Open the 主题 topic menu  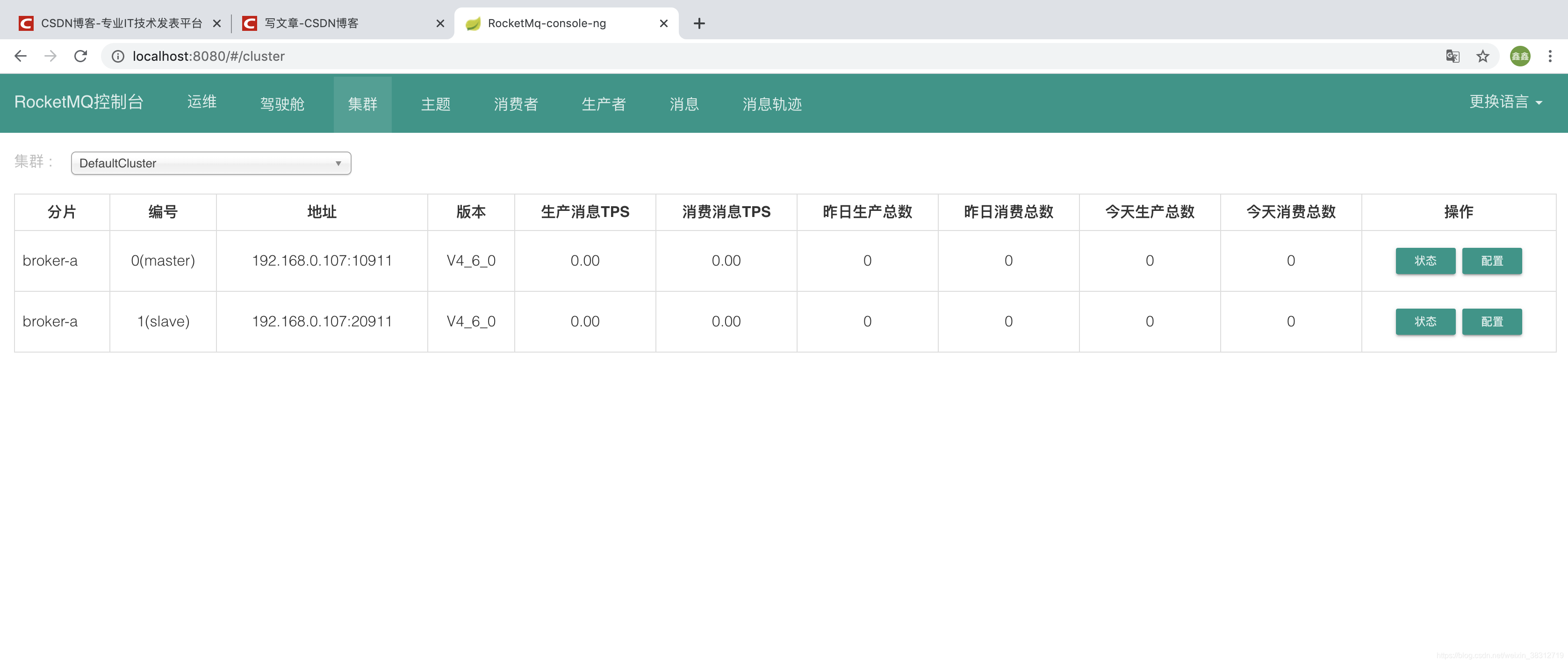pyautogui.click(x=436, y=104)
